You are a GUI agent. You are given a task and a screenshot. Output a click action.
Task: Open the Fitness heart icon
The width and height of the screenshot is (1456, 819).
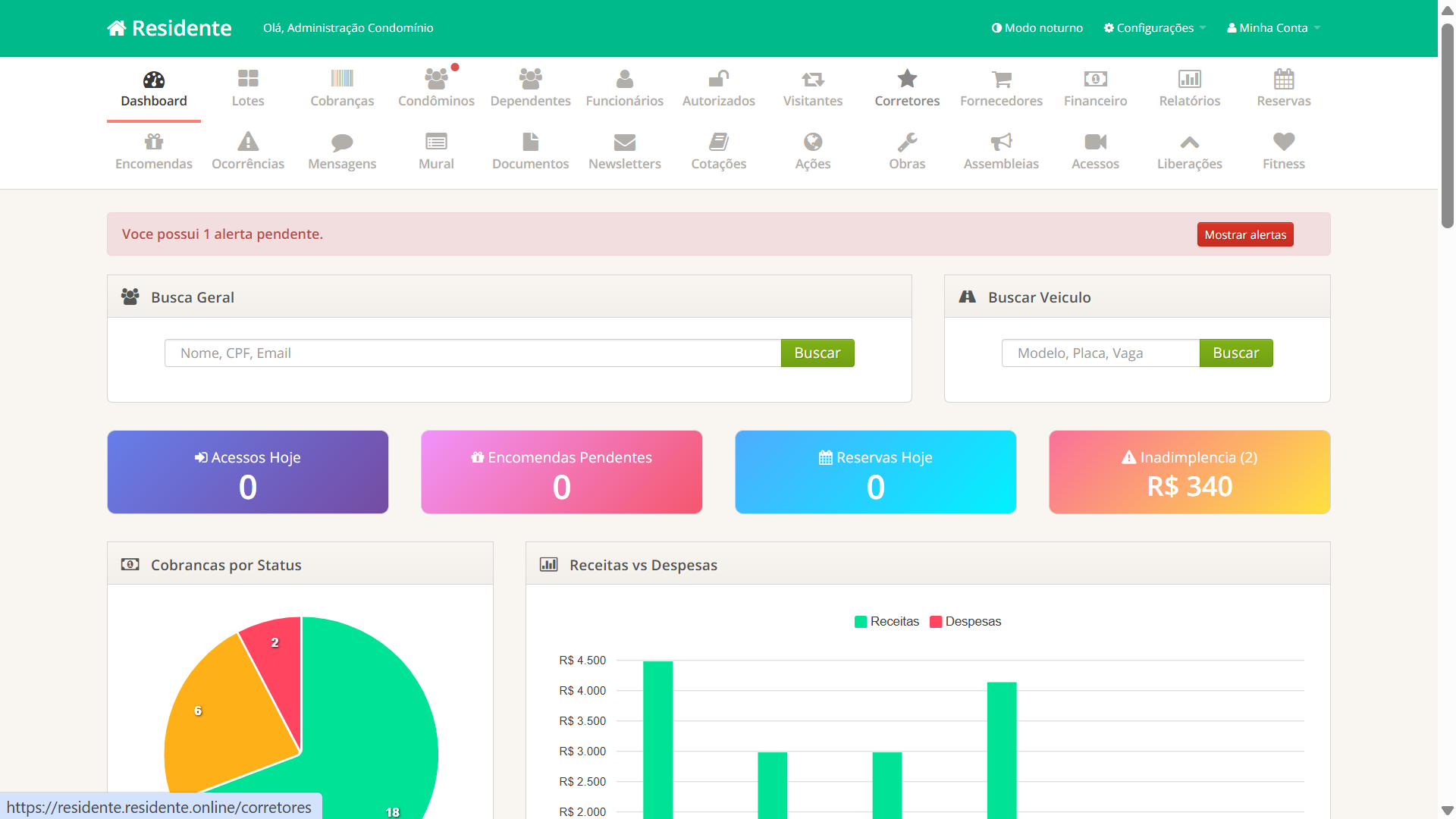tap(1283, 142)
